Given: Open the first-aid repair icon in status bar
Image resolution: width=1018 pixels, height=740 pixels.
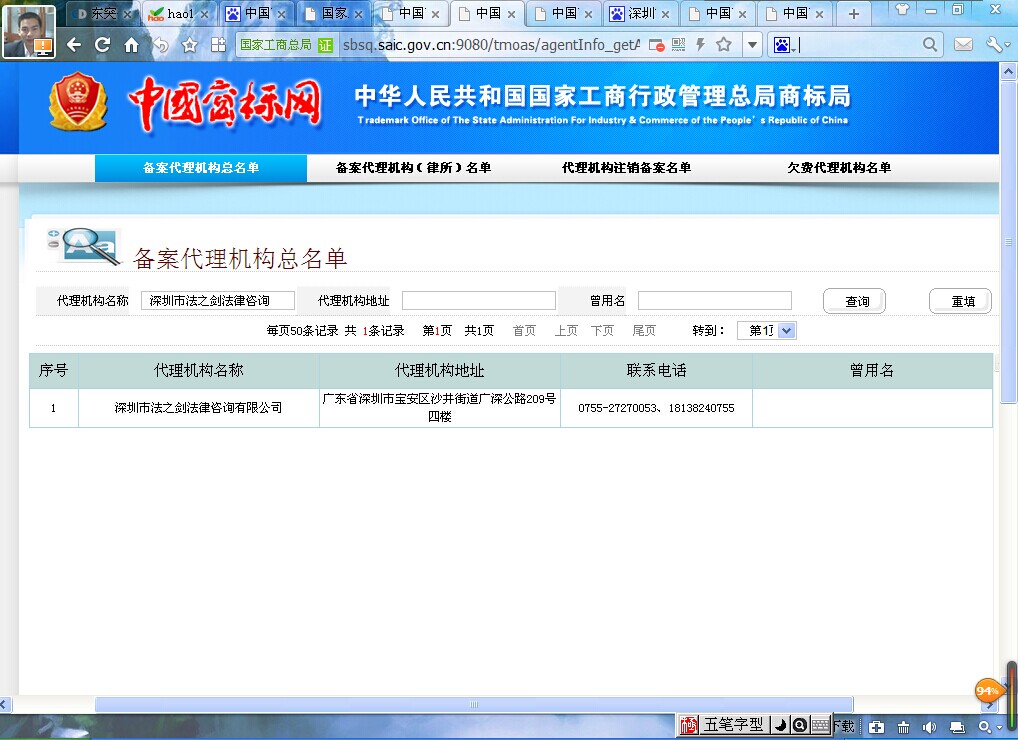Looking at the screenshot, I should [x=876, y=728].
